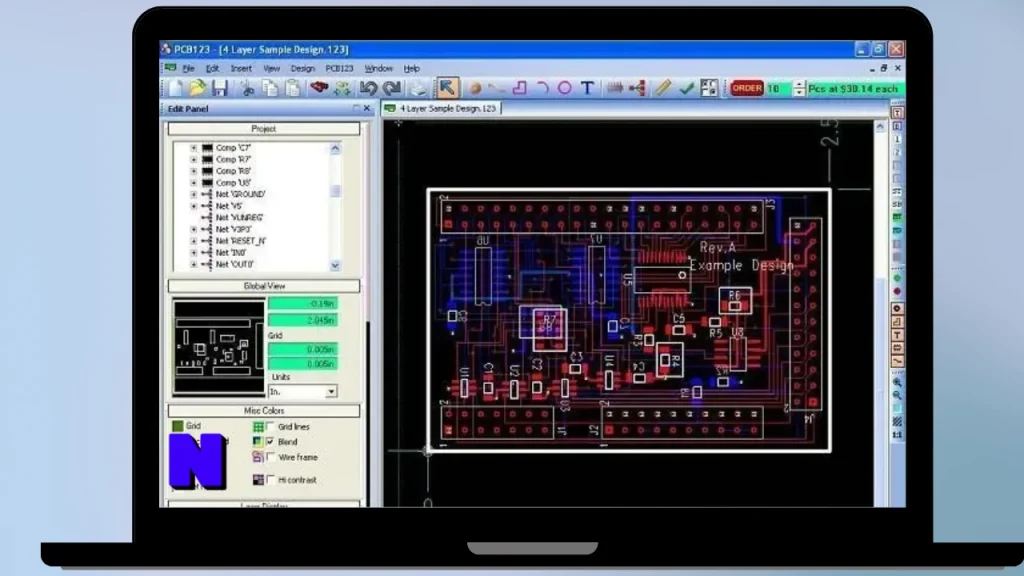The height and width of the screenshot is (576, 1024).
Task: Click the order quantity field showing 10
Action: pyautogui.click(x=780, y=88)
